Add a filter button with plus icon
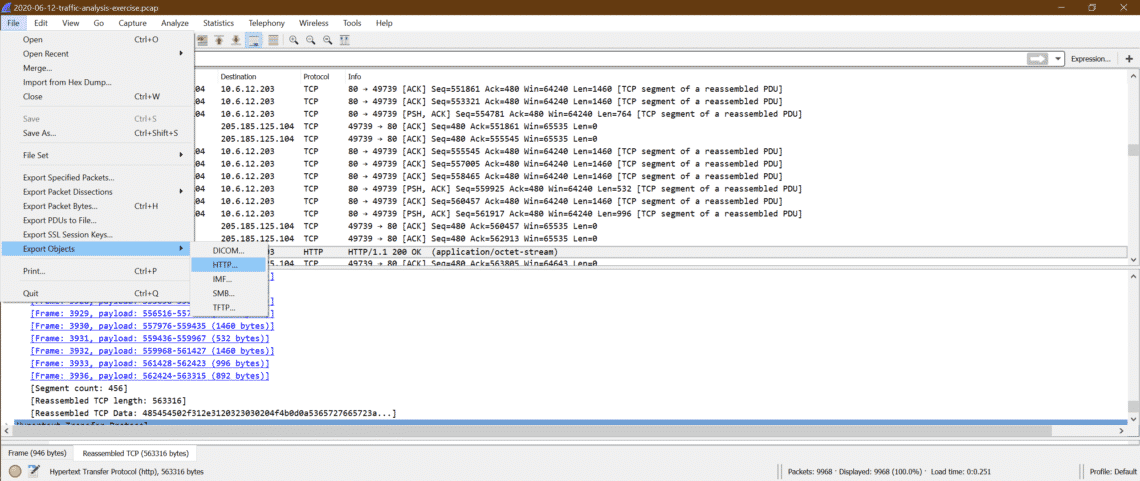Image resolution: width=1140 pixels, height=481 pixels. [x=1129, y=59]
